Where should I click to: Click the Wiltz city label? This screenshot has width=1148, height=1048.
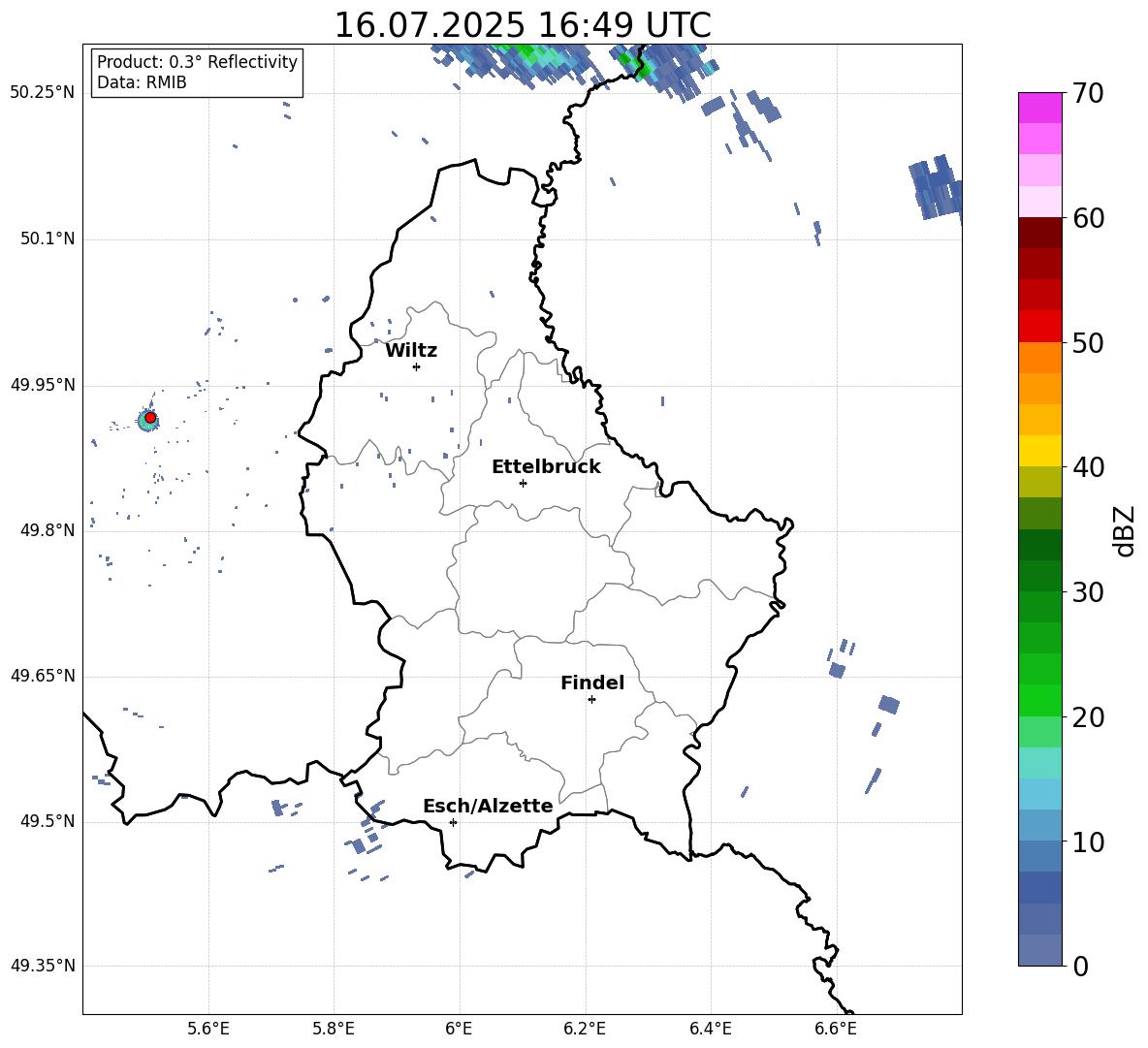click(x=411, y=351)
